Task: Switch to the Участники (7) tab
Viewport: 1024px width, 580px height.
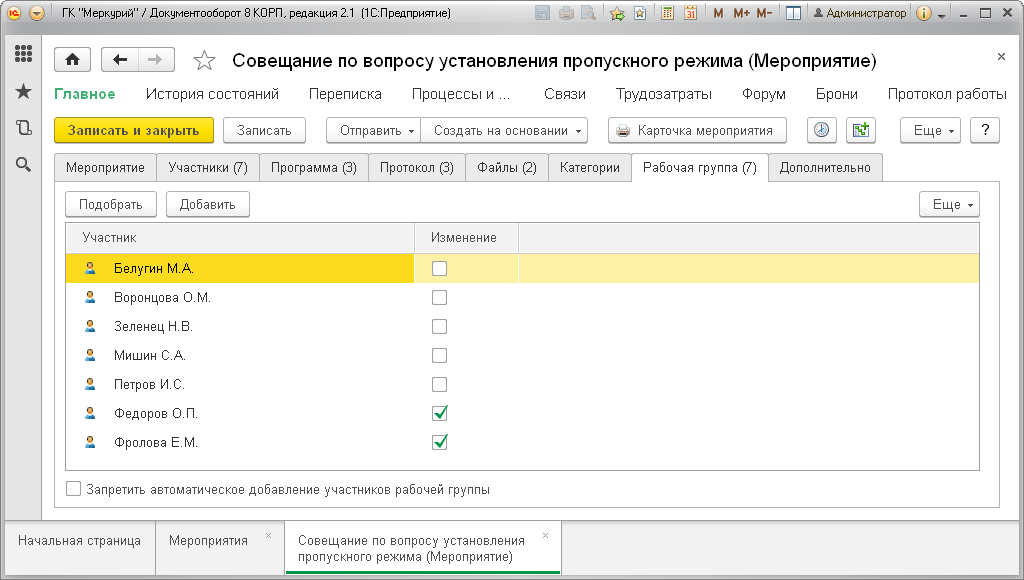Action: click(x=208, y=167)
